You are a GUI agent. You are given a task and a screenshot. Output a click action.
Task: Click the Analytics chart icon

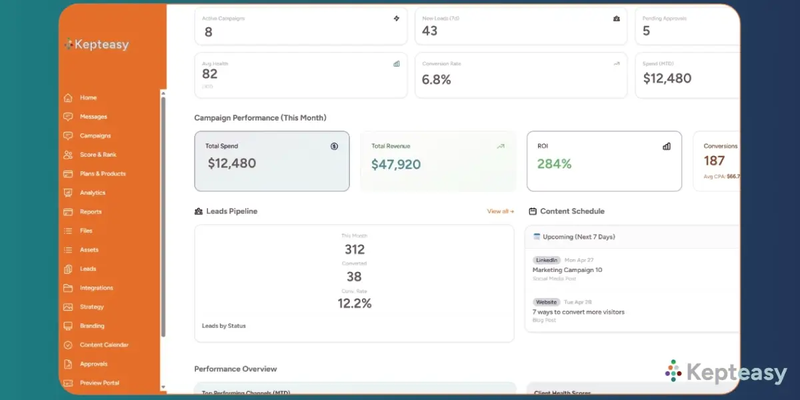(68, 193)
